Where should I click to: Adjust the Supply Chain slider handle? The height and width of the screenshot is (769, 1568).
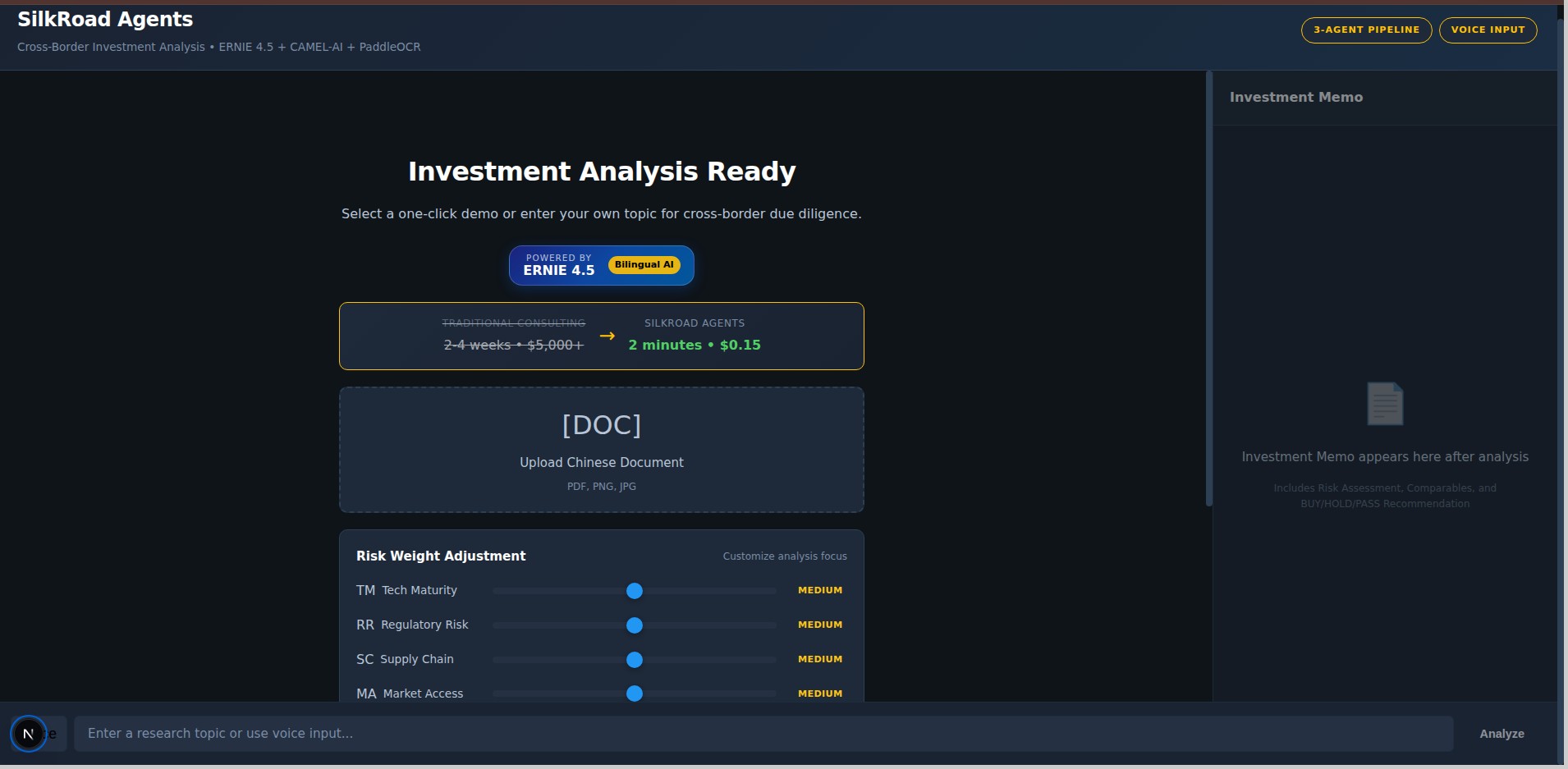[635, 660]
